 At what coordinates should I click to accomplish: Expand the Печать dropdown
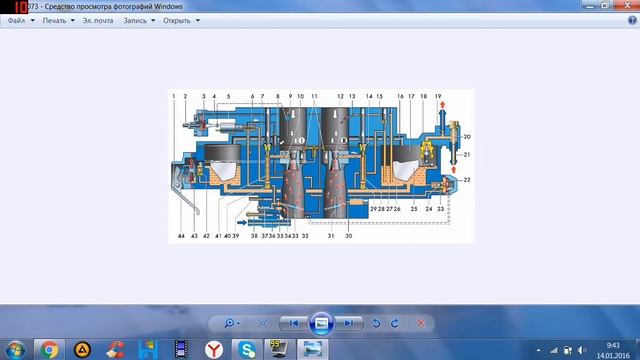(58, 20)
